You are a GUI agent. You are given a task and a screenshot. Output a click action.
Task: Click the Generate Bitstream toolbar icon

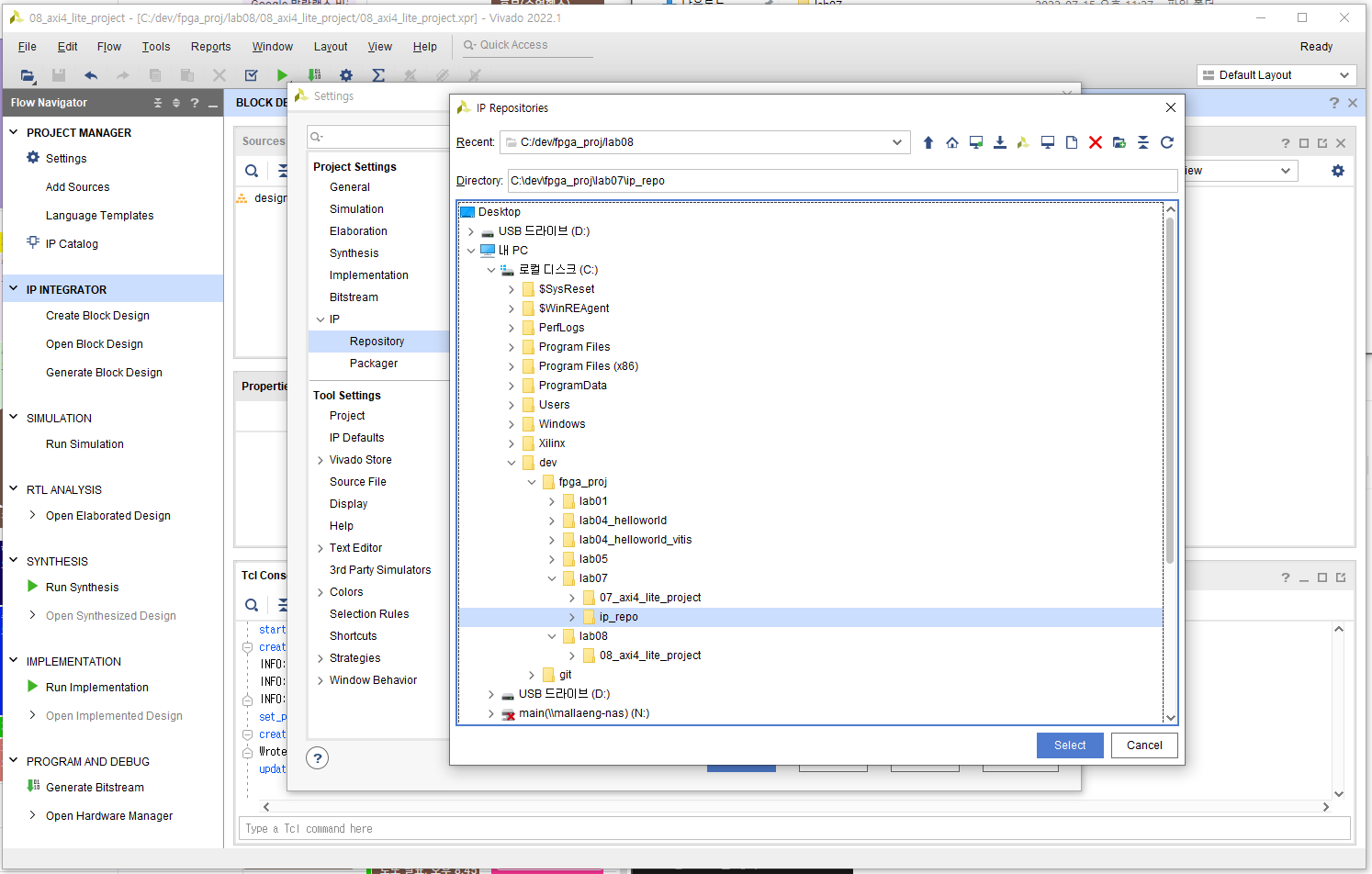(314, 75)
